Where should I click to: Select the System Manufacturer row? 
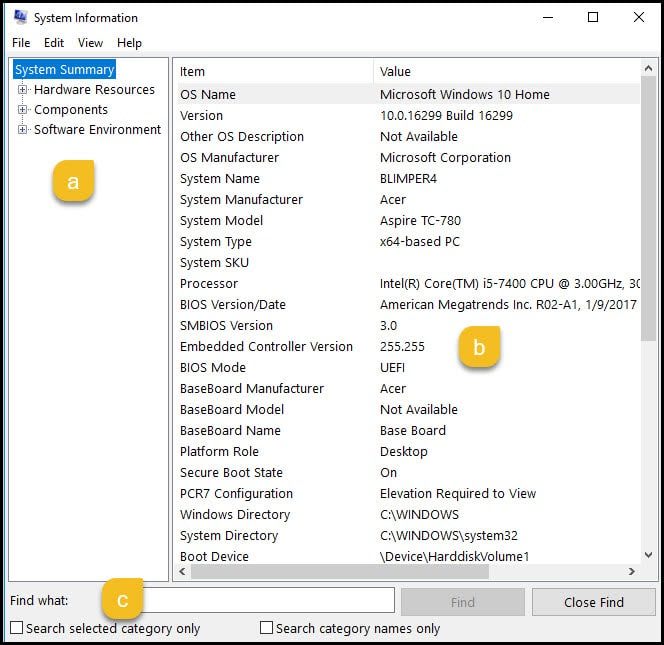click(407, 199)
